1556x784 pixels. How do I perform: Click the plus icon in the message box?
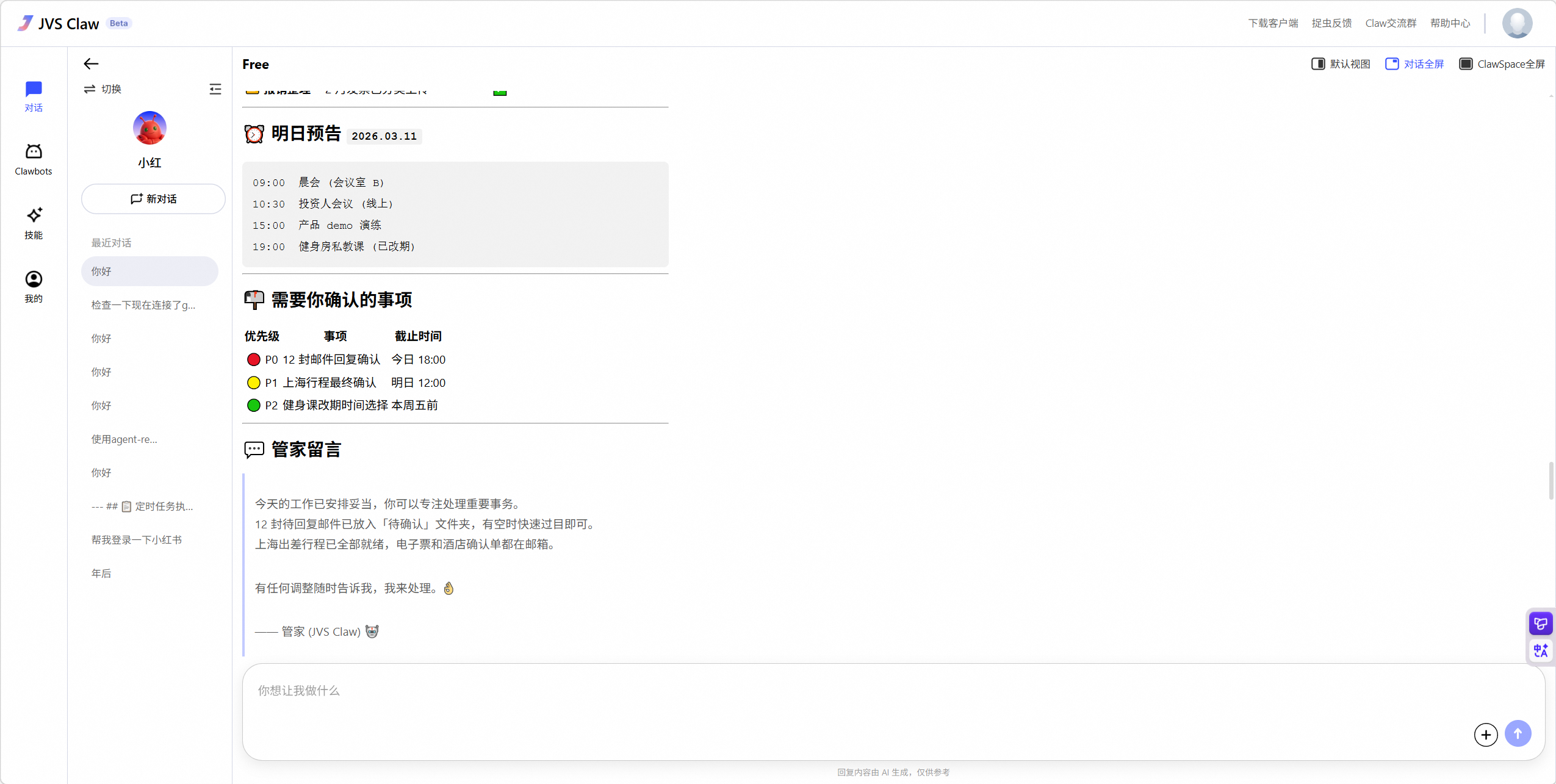click(x=1486, y=735)
